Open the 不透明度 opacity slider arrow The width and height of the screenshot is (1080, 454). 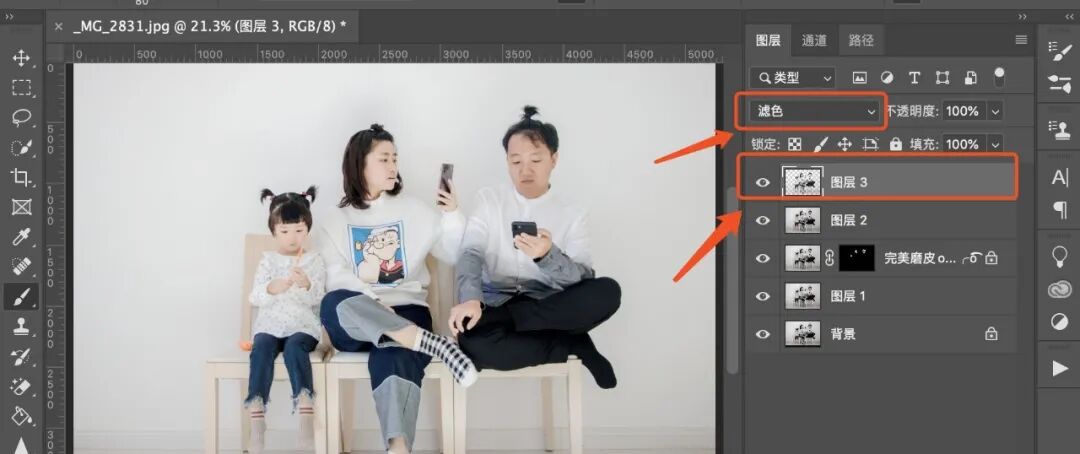(x=995, y=111)
